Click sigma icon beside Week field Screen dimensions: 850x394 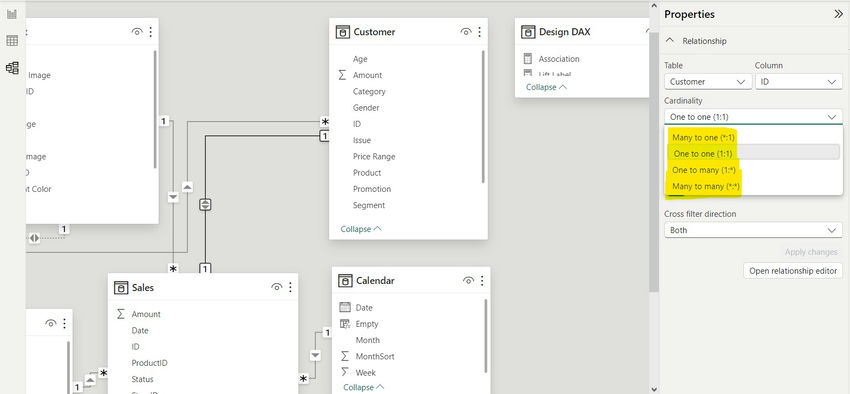tap(345, 372)
